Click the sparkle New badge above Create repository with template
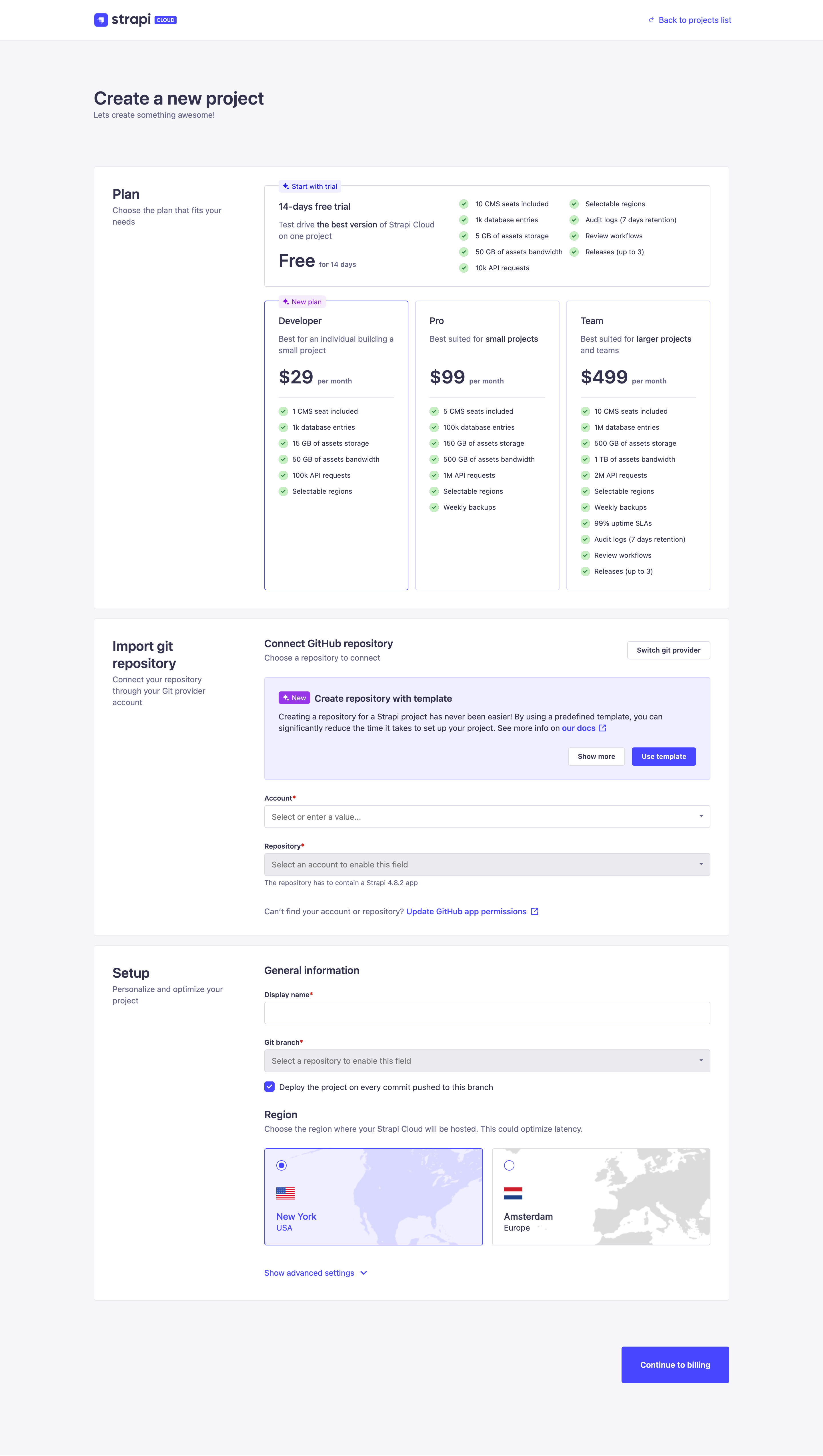The height and width of the screenshot is (1456, 823). pos(294,697)
